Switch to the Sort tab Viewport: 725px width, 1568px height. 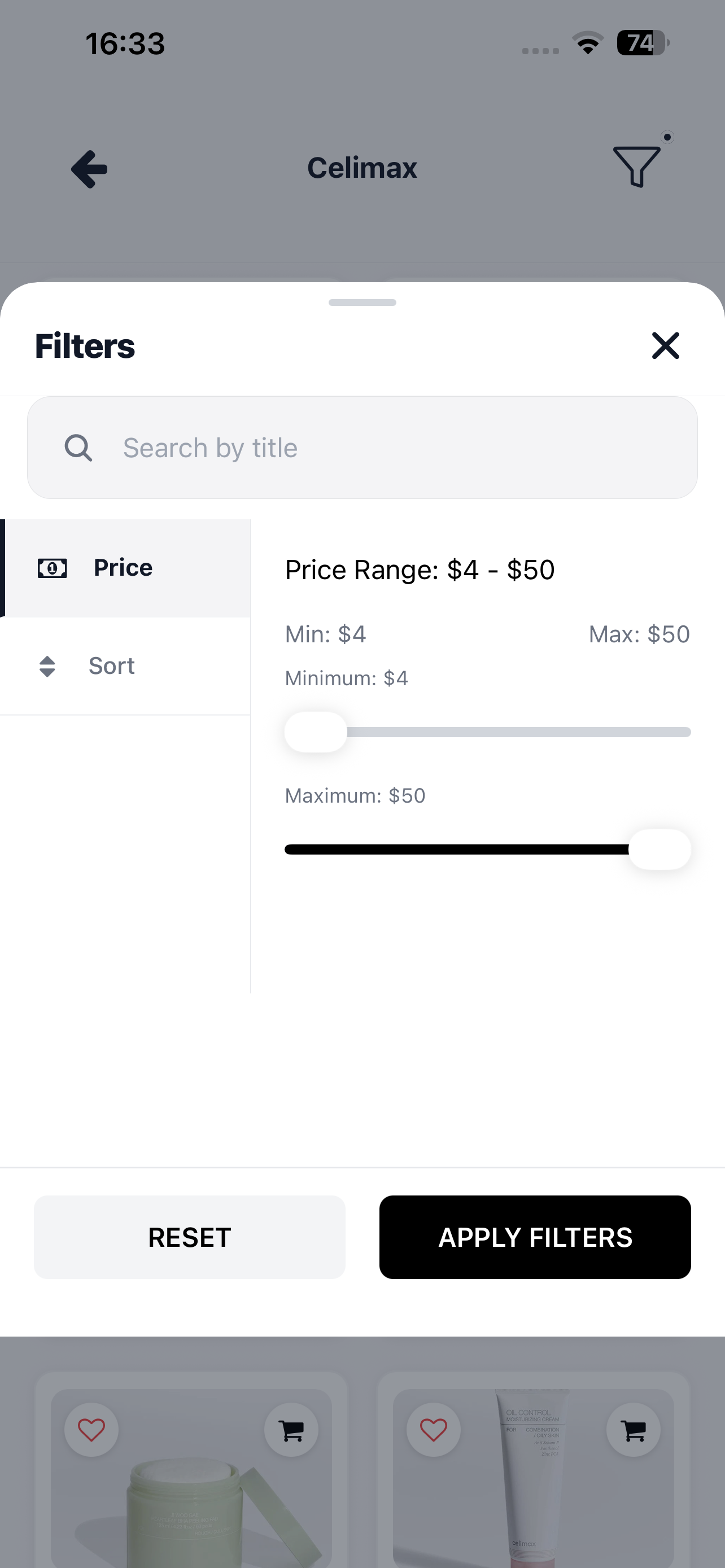click(x=125, y=666)
